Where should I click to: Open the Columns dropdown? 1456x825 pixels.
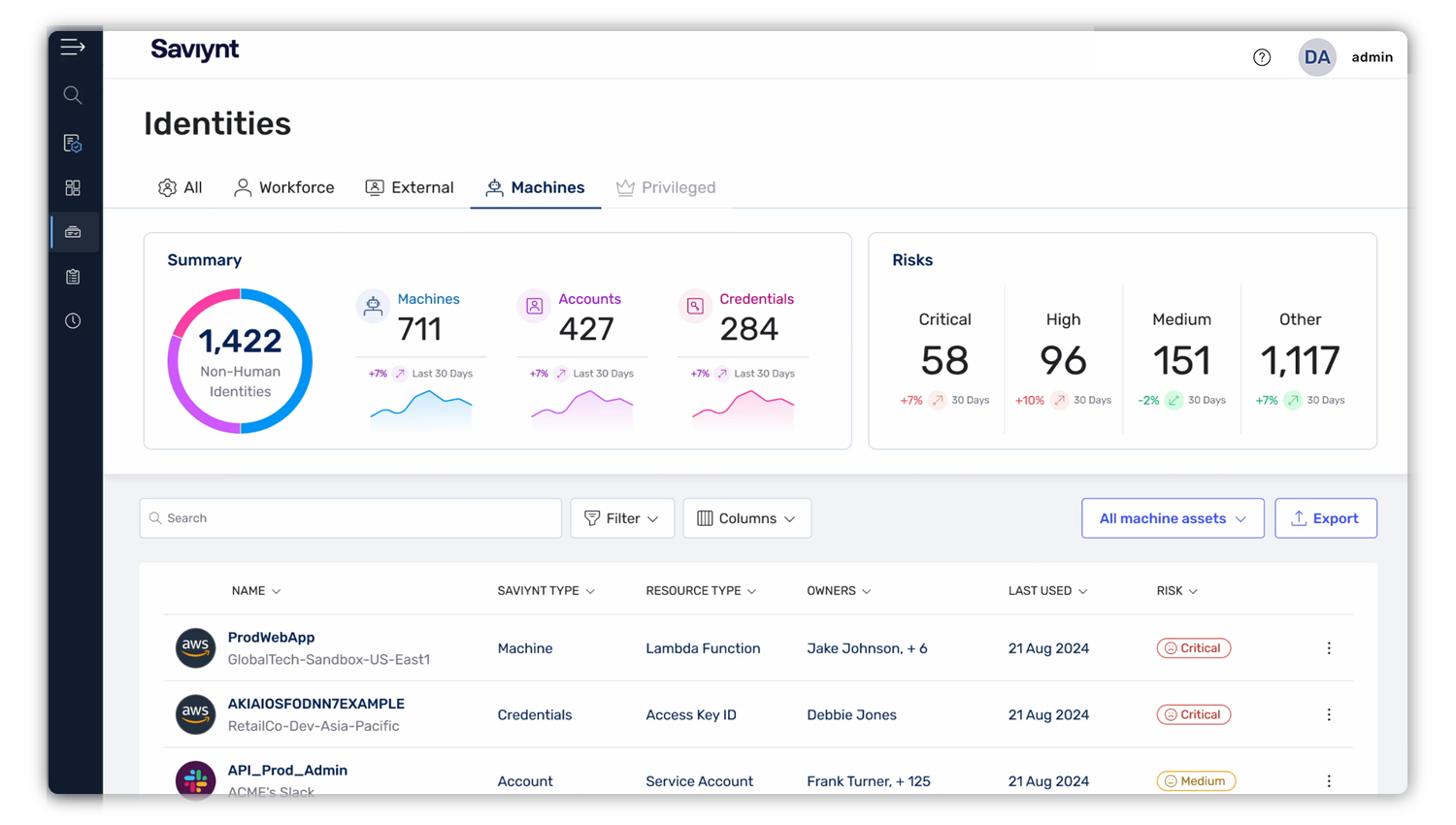point(746,518)
